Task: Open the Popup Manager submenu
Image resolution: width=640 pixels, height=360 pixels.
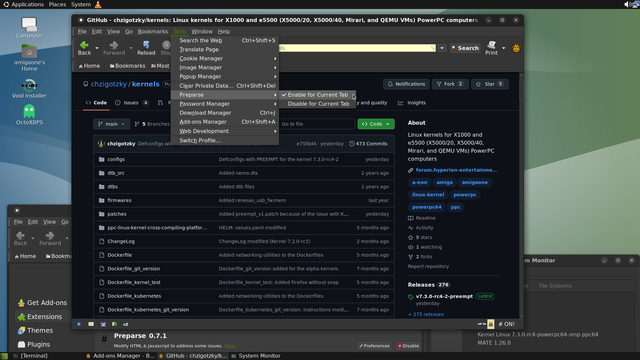Action: pos(225,77)
